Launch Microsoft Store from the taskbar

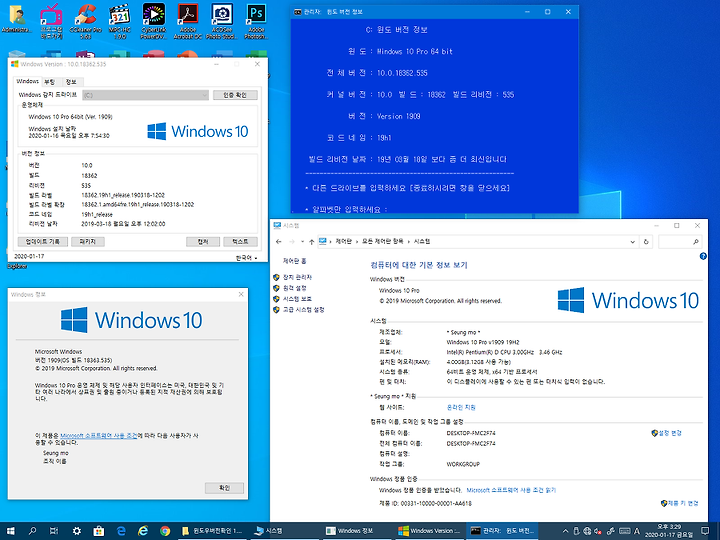pyautogui.click(x=98, y=531)
